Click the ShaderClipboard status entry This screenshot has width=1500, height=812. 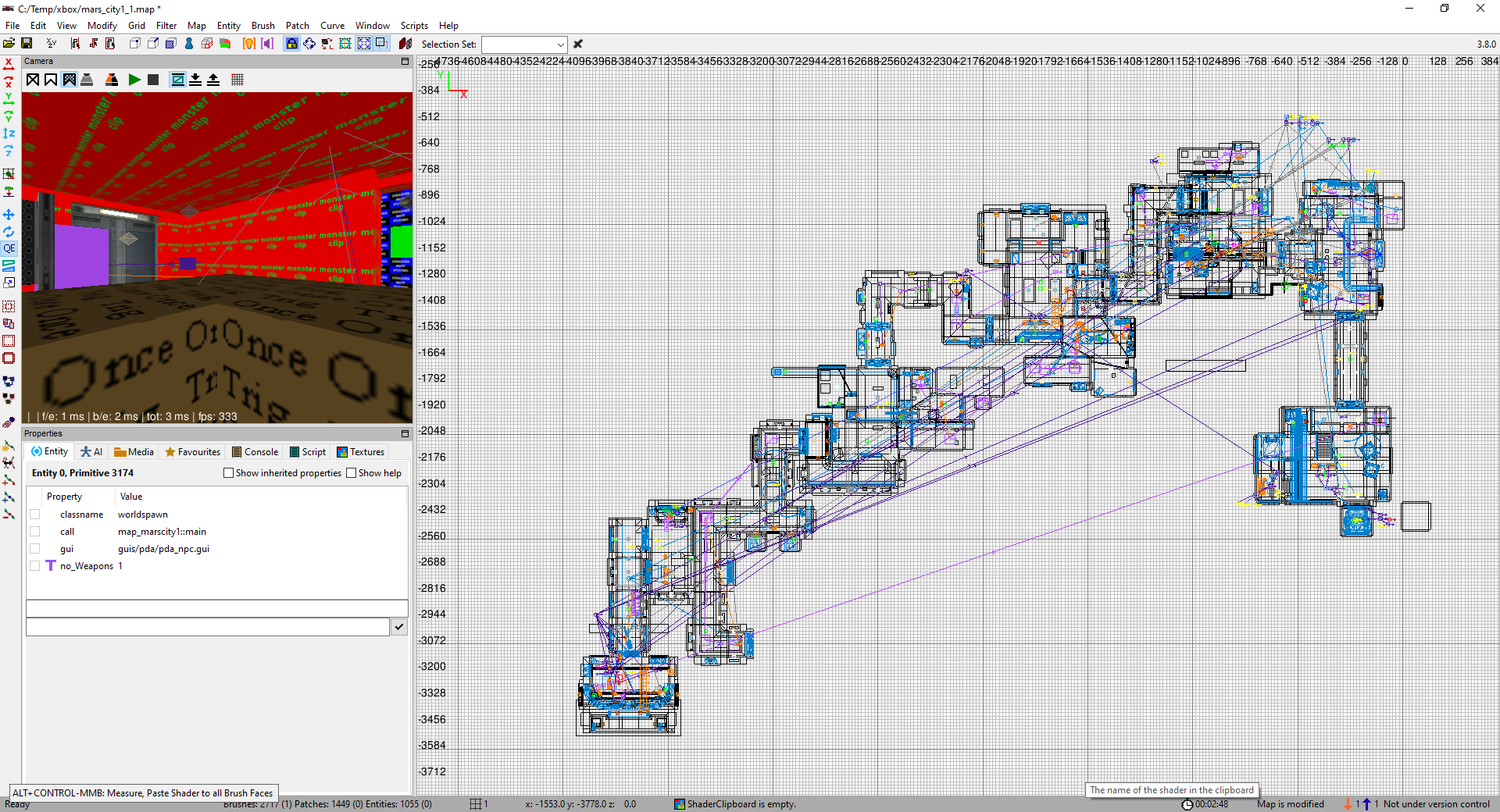point(734,804)
